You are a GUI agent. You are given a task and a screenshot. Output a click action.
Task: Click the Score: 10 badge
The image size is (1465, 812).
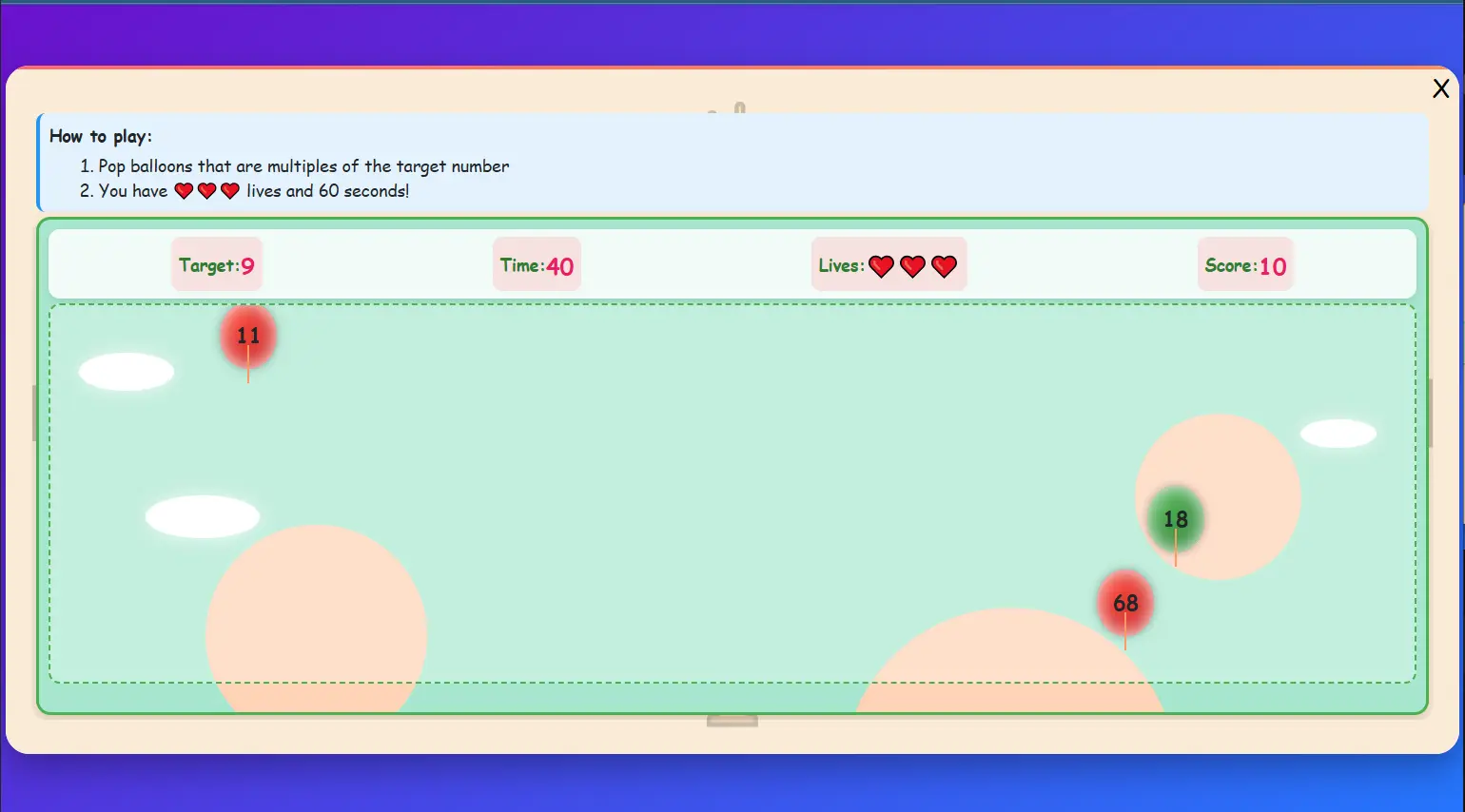click(x=1245, y=263)
